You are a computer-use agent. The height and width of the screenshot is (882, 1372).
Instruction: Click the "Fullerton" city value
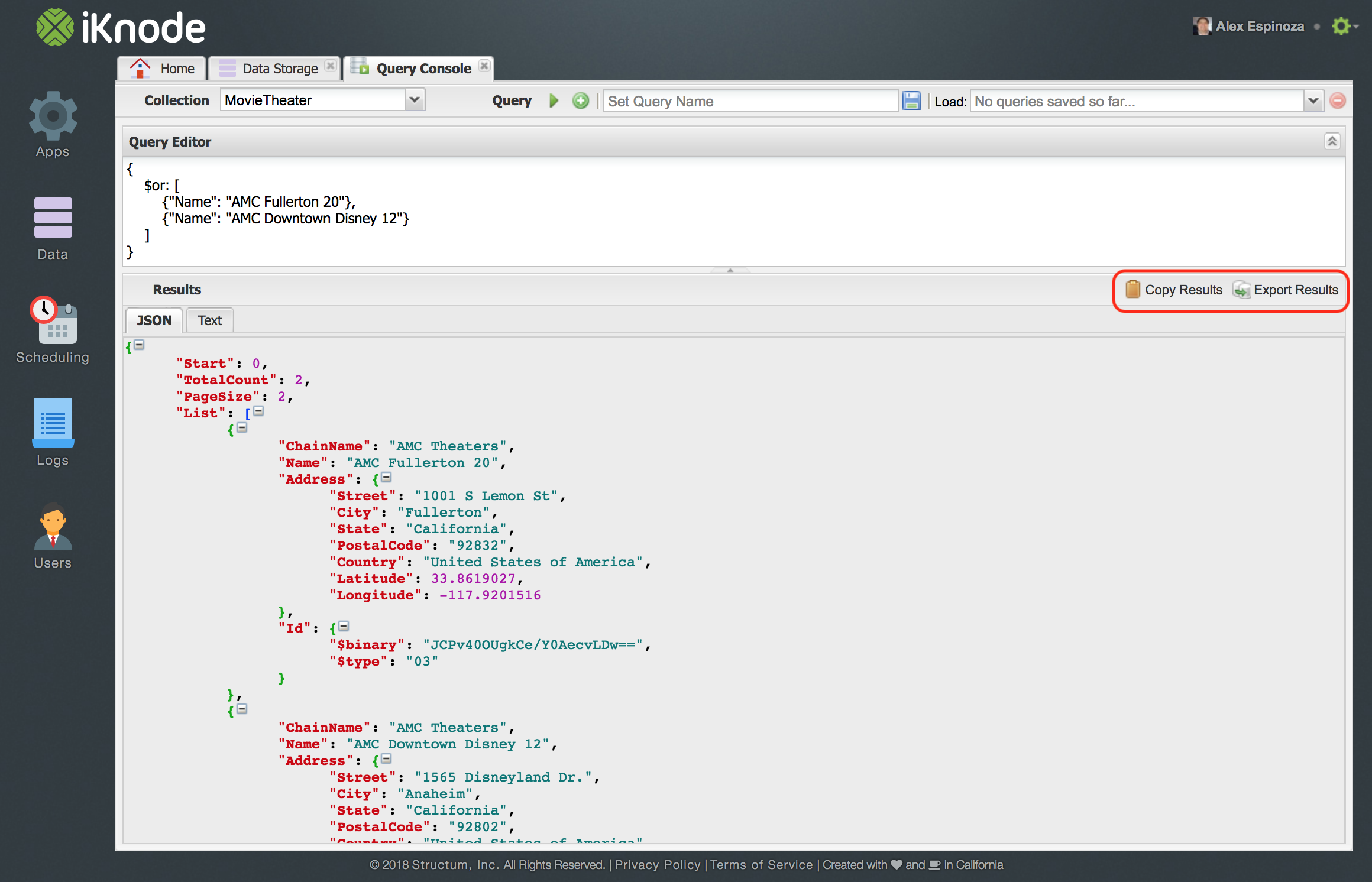[444, 512]
